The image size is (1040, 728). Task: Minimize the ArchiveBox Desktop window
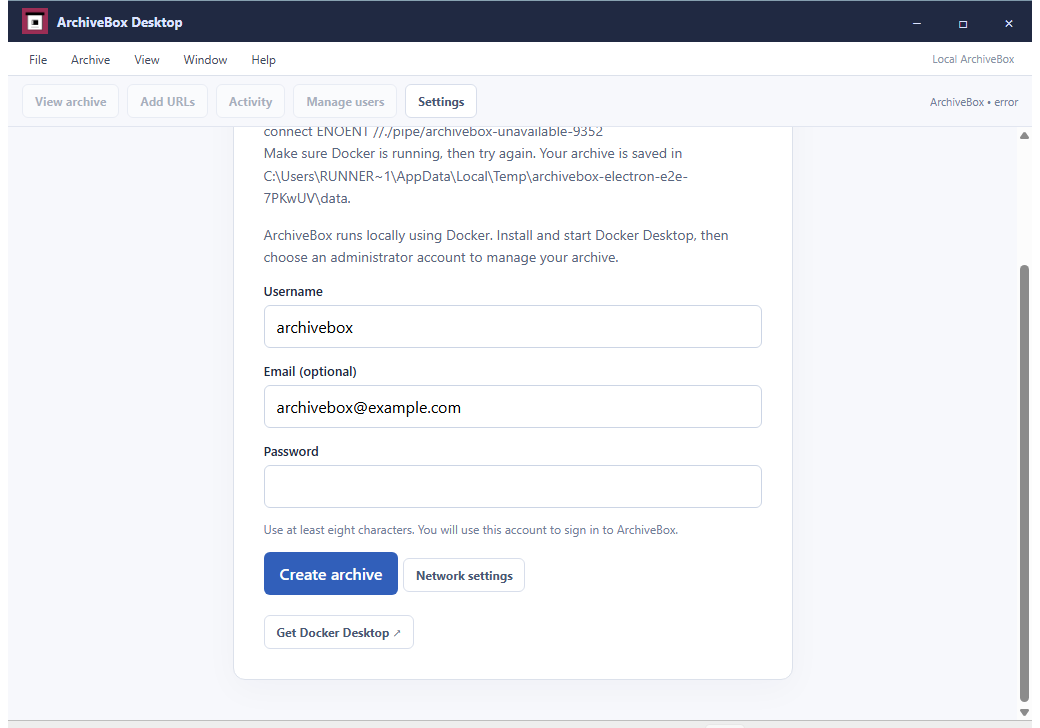click(x=917, y=23)
